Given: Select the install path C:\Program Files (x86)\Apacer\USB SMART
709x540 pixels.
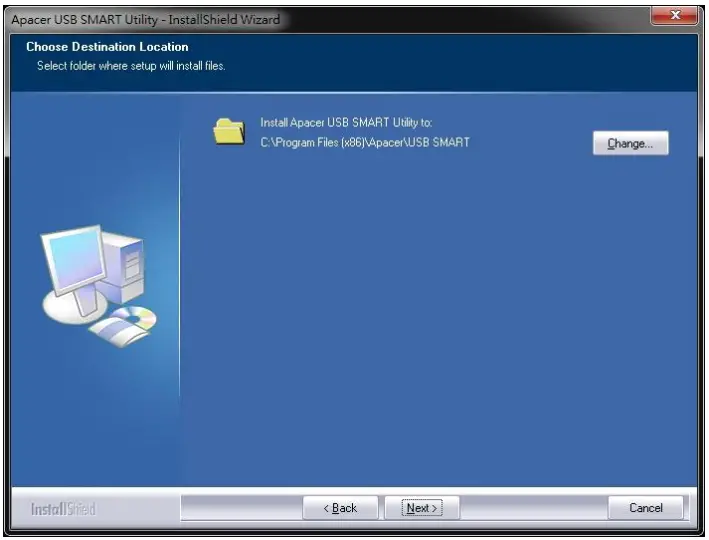Looking at the screenshot, I should coord(365,142).
